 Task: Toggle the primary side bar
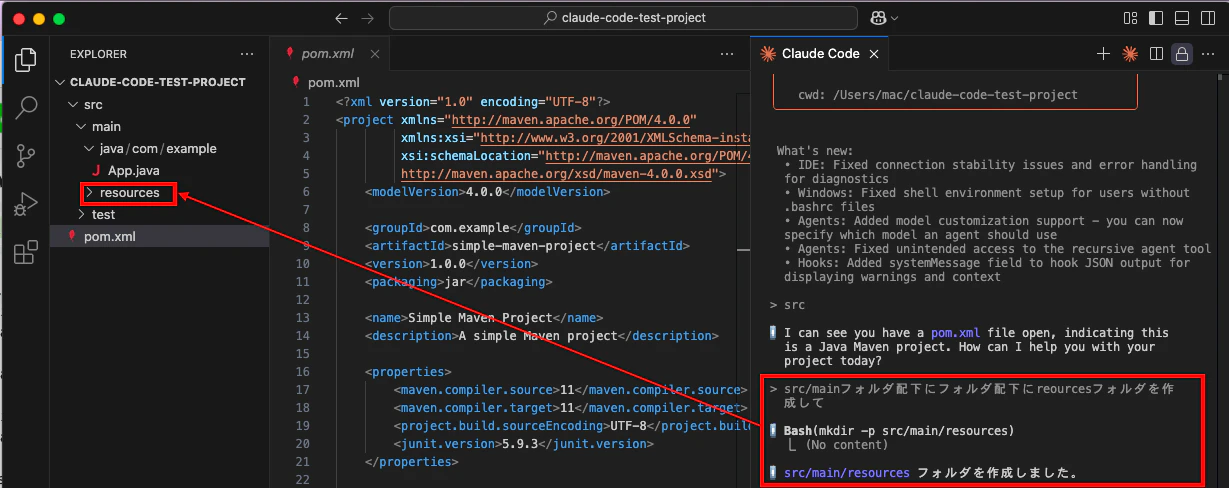(x=1157, y=18)
